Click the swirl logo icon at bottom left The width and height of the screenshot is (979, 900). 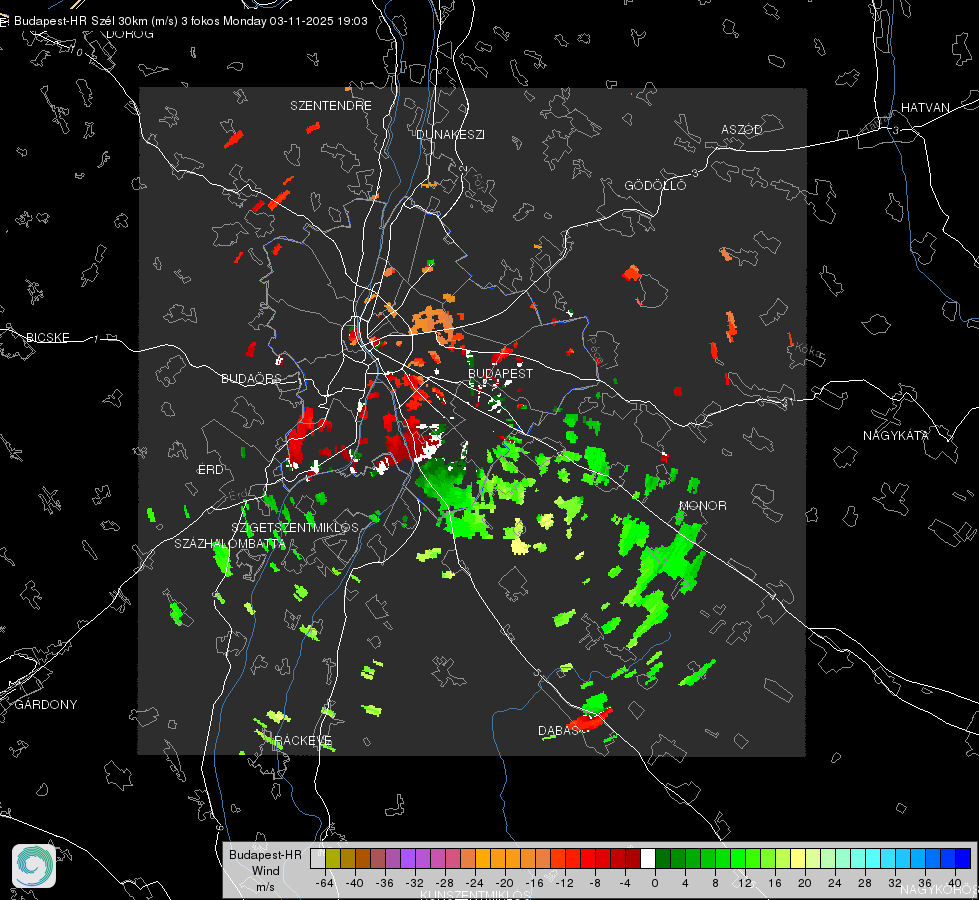[x=34, y=866]
